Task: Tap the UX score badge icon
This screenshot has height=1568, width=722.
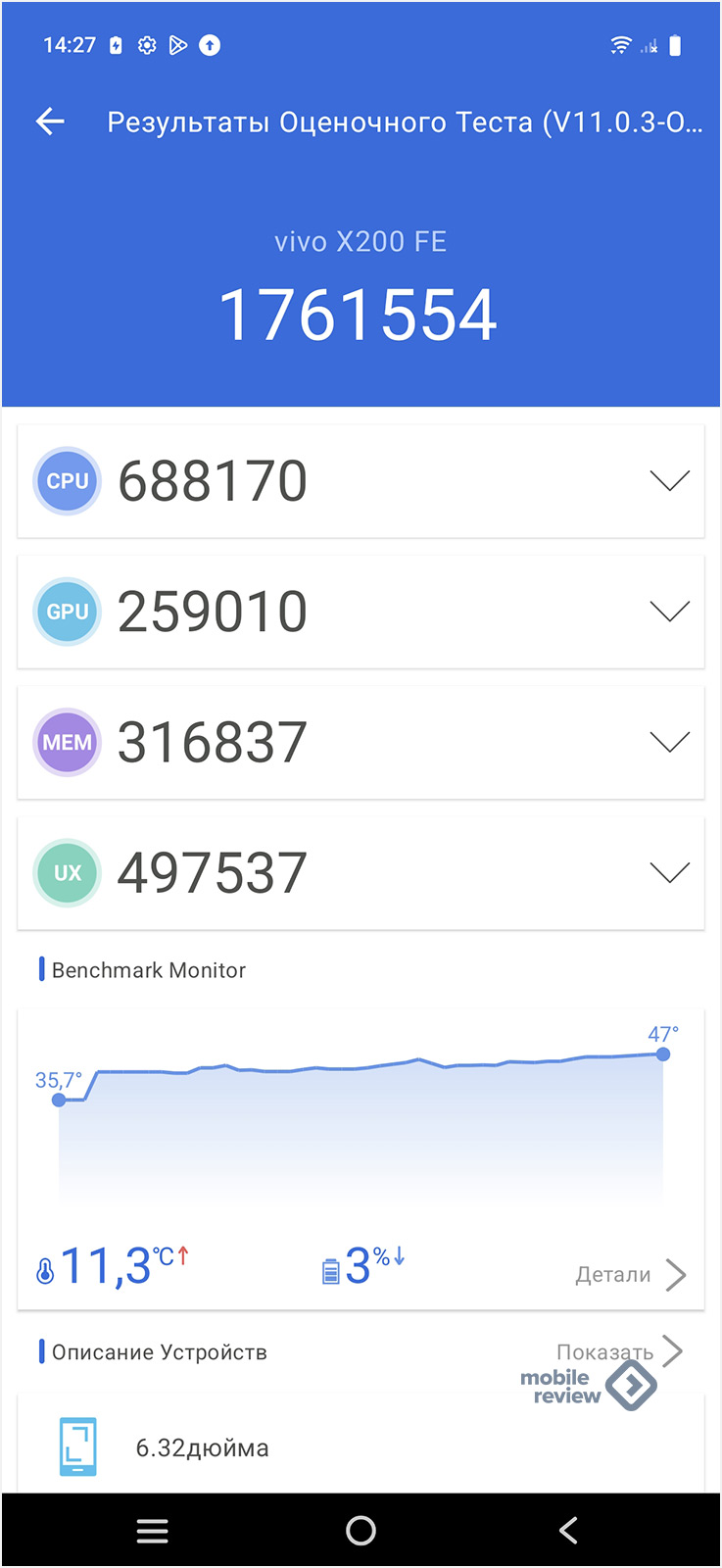Action: (x=68, y=872)
